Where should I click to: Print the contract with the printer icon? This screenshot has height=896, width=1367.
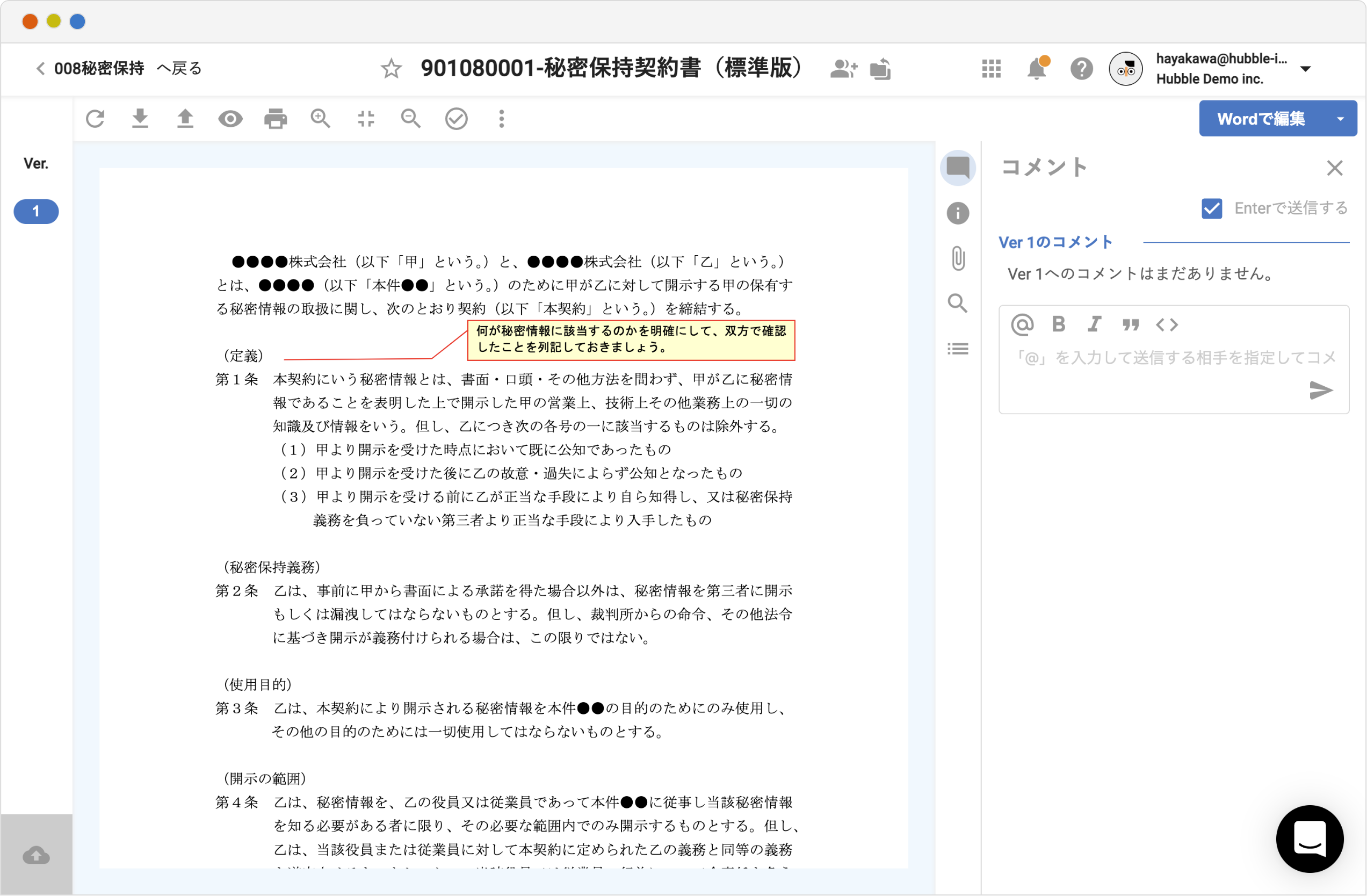pyautogui.click(x=276, y=119)
